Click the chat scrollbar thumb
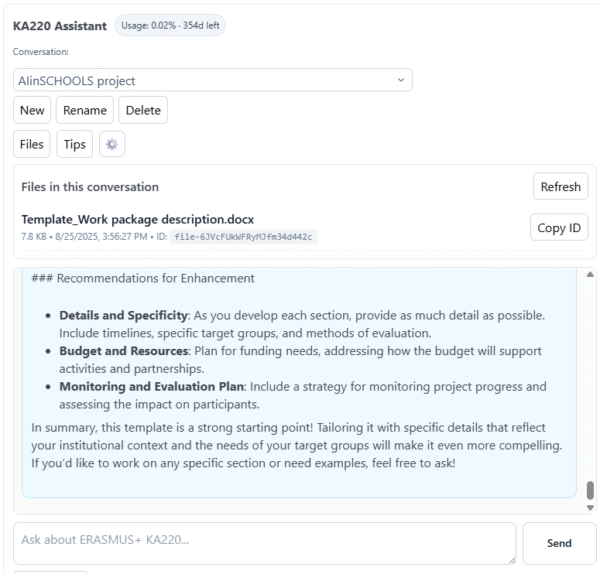Screen dimensions: 600x574 [590, 490]
